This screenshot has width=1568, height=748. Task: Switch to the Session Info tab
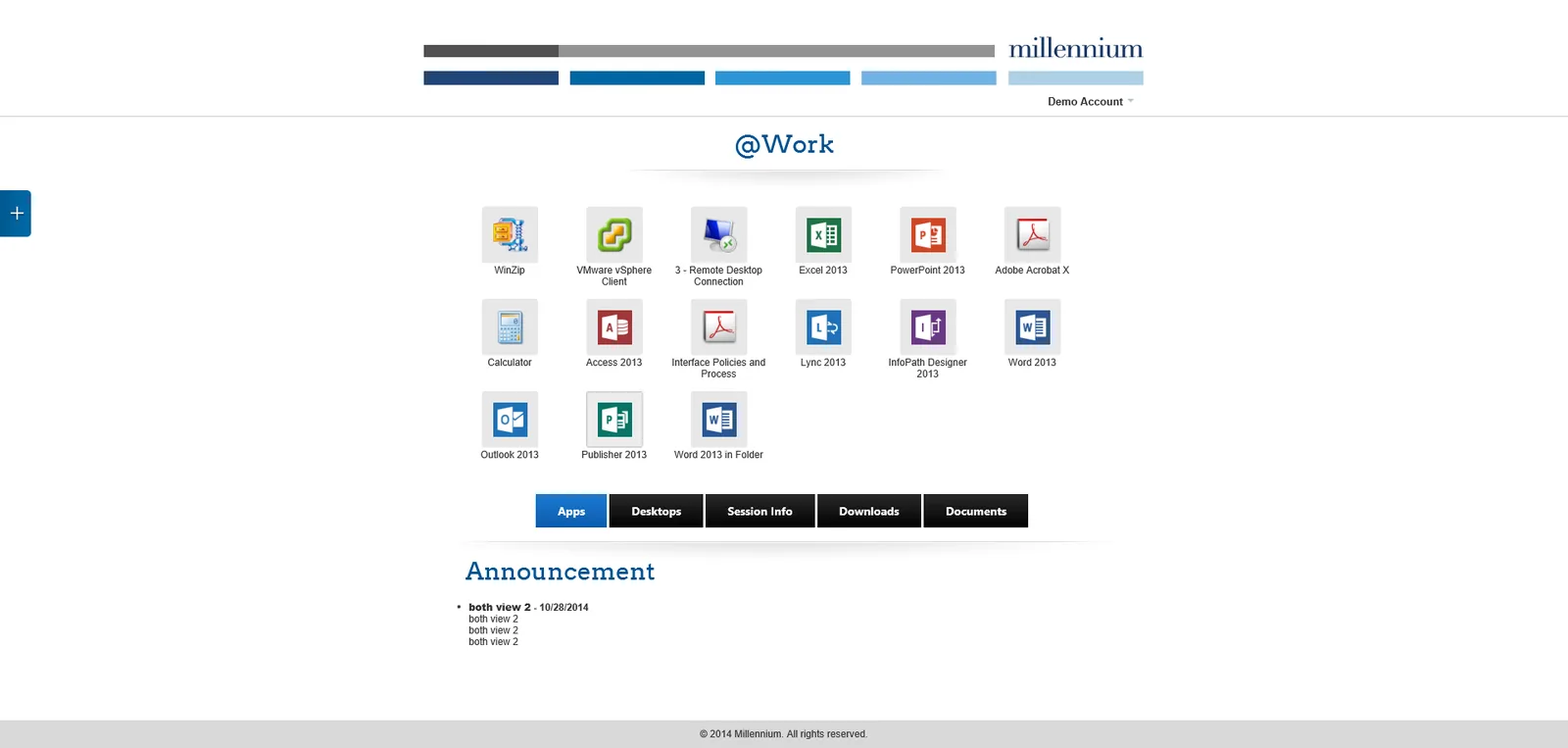click(x=759, y=511)
